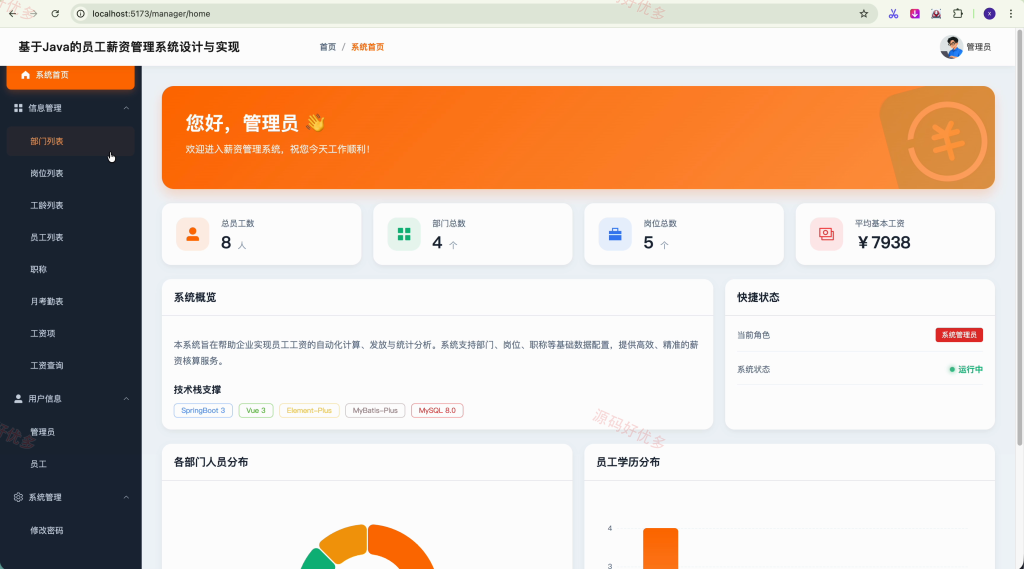This screenshot has width=1024, height=569.
Task: Open 管理员 under 用户信息 in sidebar
Action: pyautogui.click(x=71, y=432)
